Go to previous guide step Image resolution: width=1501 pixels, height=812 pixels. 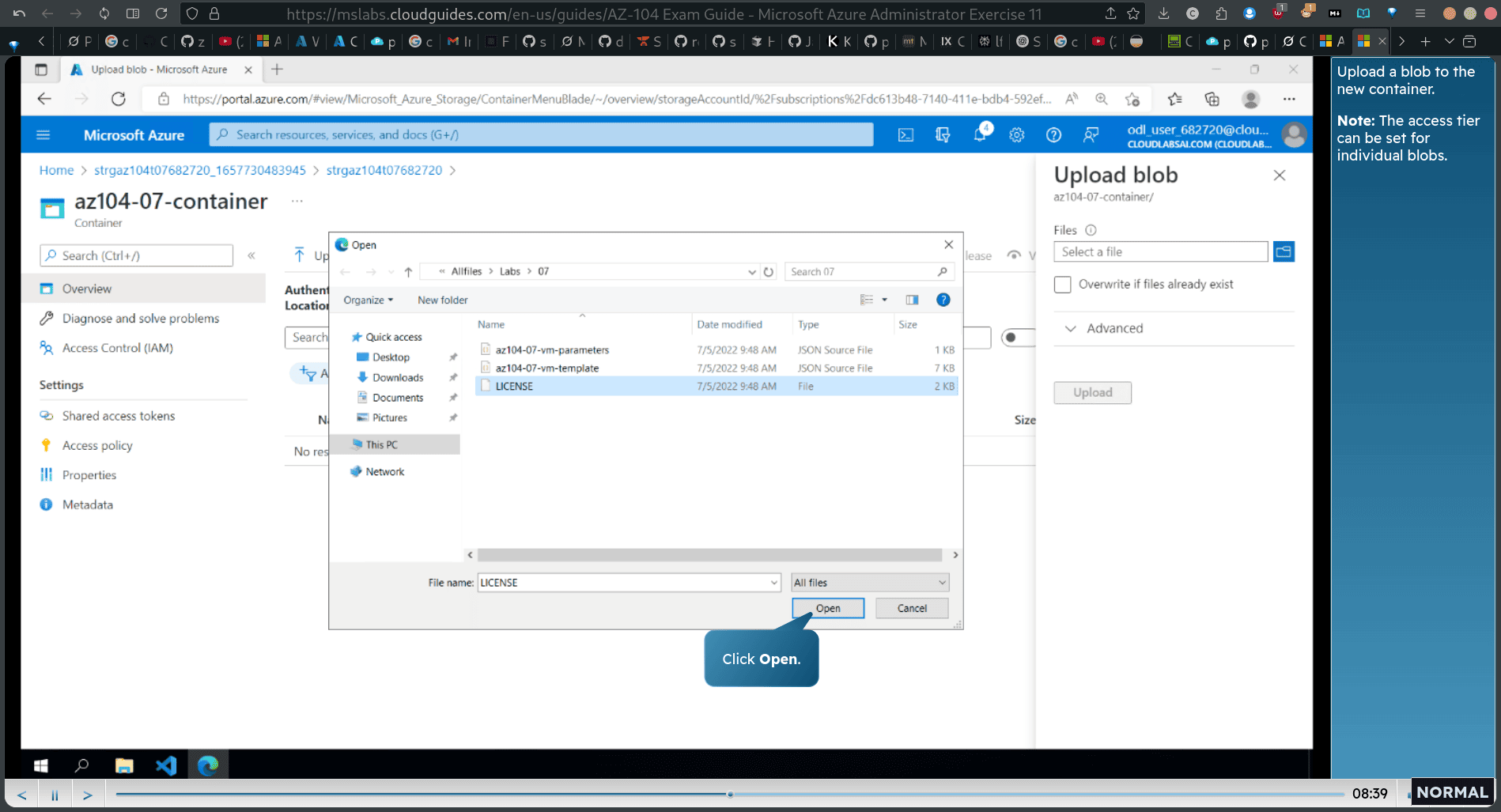click(x=22, y=795)
